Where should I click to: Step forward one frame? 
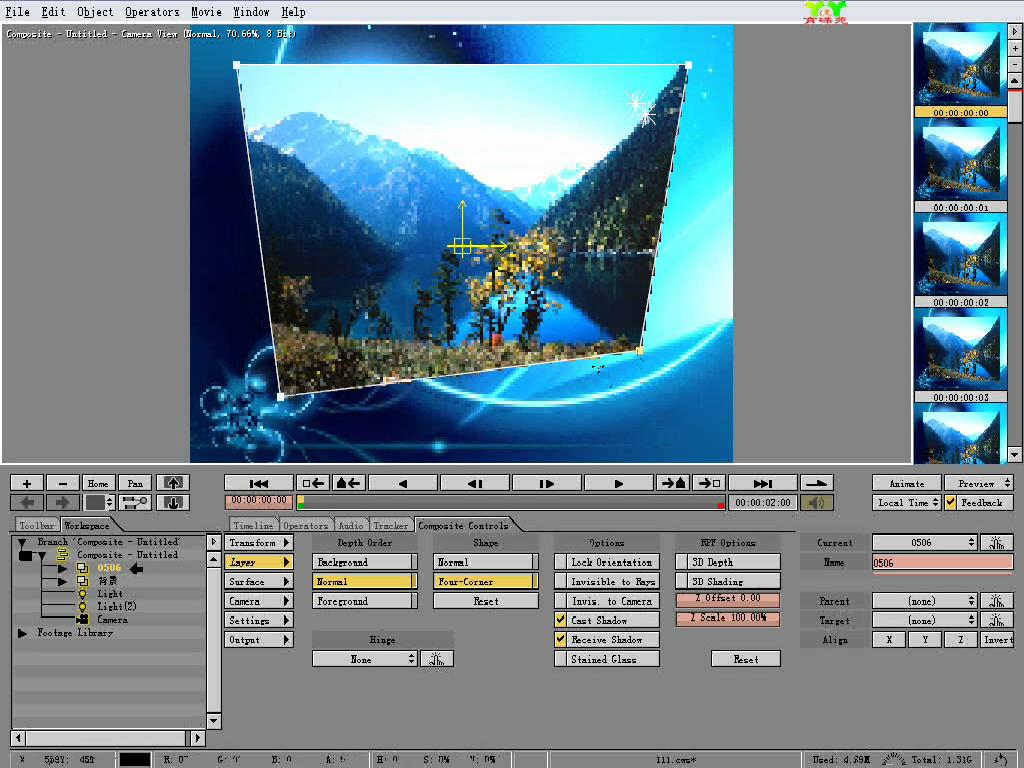coord(547,483)
